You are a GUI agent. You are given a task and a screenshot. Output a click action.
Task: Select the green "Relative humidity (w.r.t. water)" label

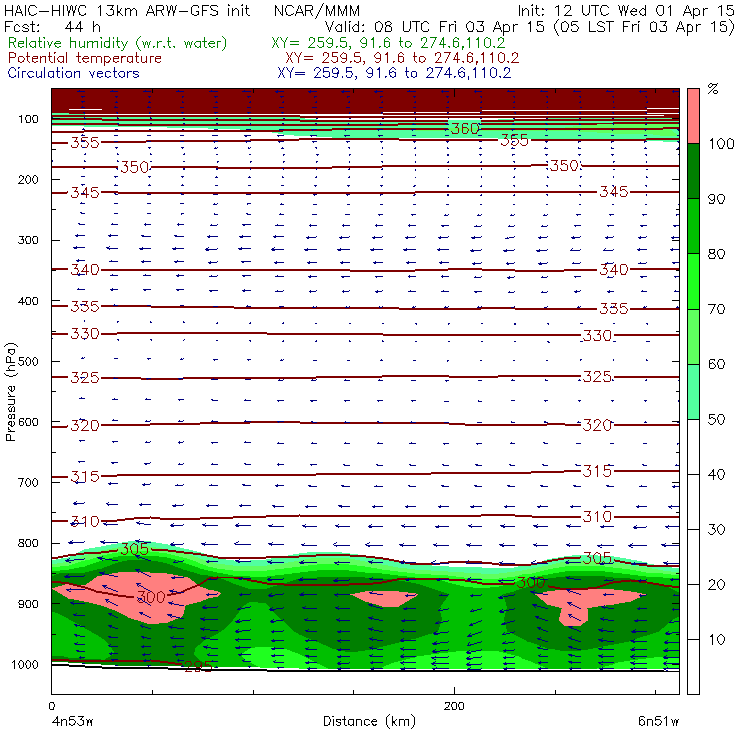(118, 43)
